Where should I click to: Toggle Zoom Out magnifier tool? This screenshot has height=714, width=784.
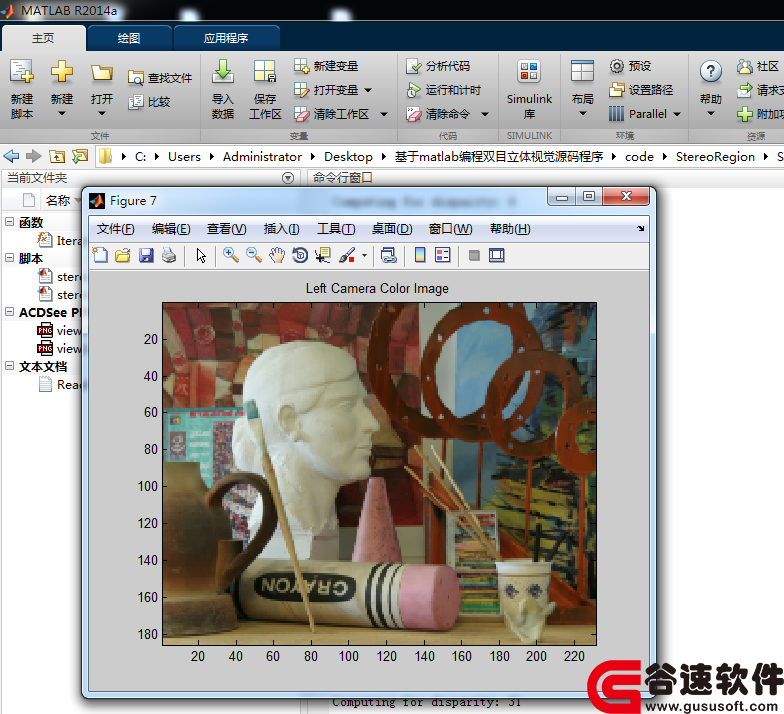(254, 256)
